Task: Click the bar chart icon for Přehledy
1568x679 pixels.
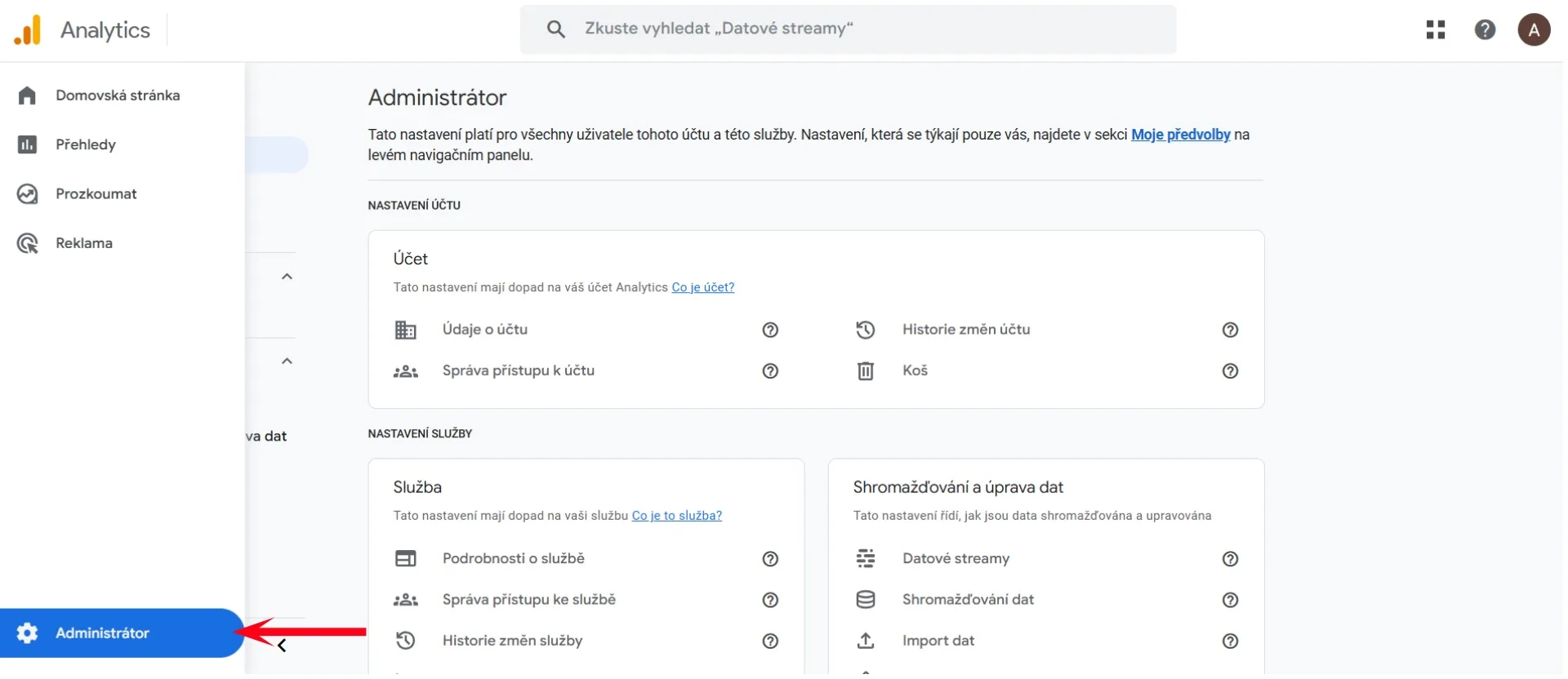Action: [27, 144]
